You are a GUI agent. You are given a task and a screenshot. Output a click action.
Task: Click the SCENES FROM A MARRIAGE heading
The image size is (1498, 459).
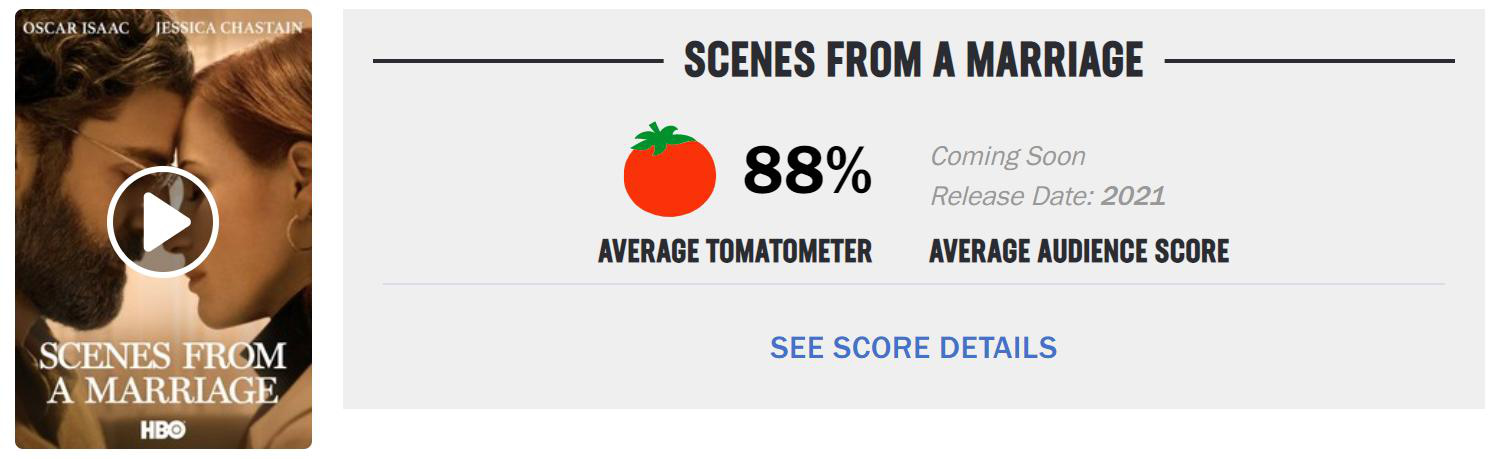pos(914,61)
